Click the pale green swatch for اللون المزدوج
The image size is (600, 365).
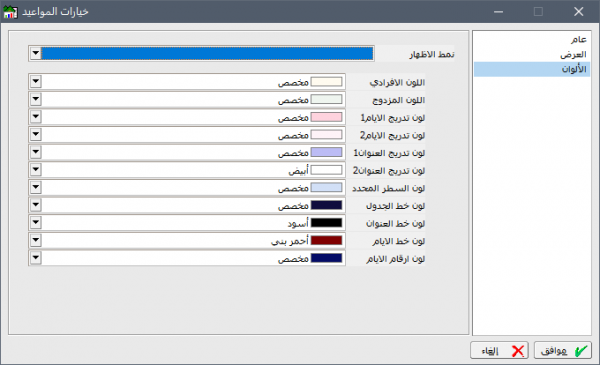326,99
